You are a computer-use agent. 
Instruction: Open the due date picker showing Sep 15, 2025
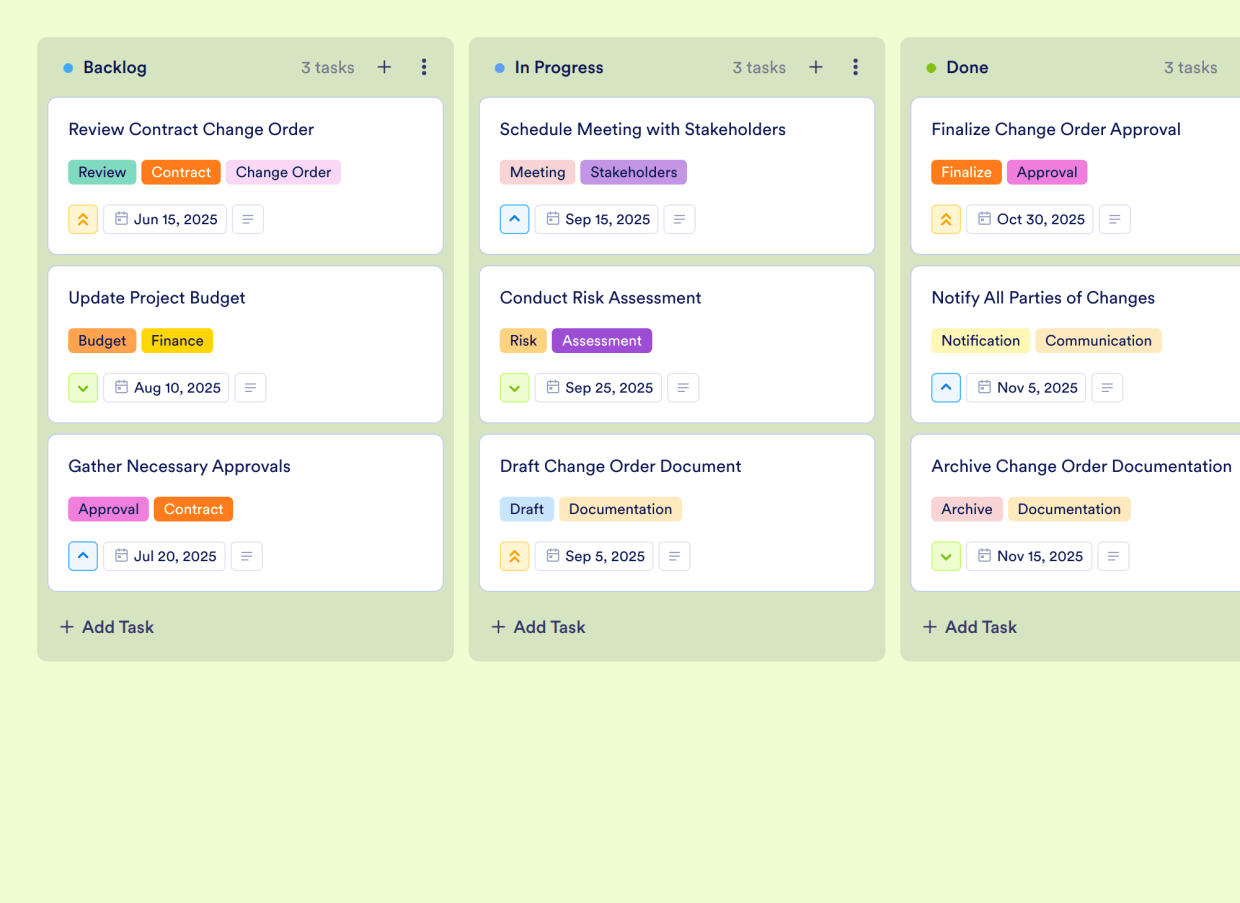click(596, 219)
